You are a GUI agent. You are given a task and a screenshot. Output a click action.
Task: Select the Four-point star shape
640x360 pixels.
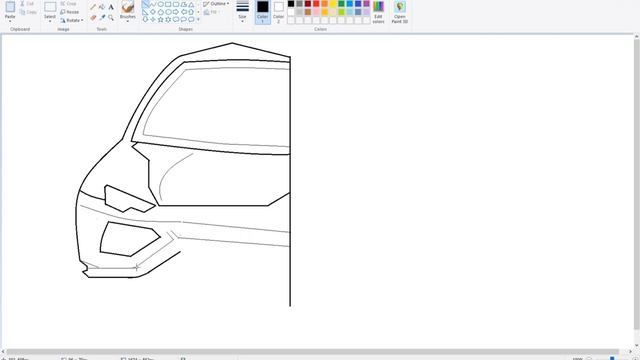point(153,20)
